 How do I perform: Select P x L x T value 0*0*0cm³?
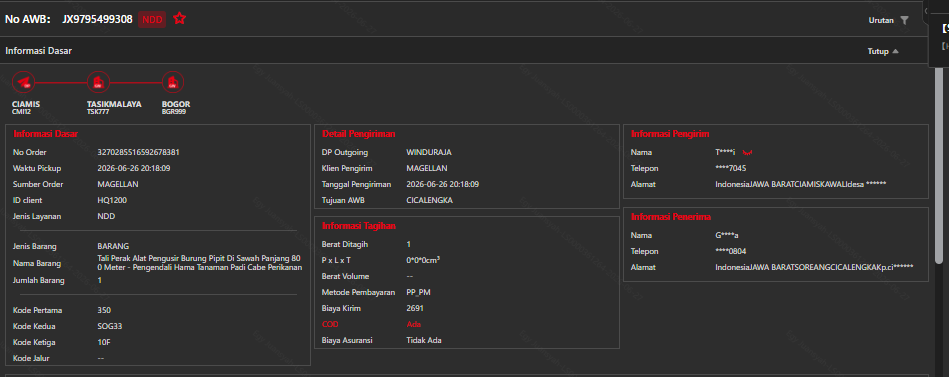423,260
